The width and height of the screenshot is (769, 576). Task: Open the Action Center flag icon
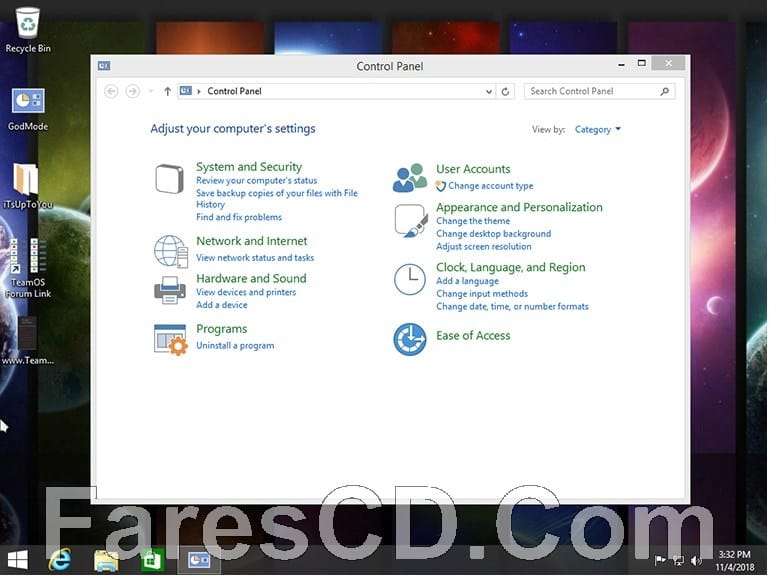click(x=660, y=560)
